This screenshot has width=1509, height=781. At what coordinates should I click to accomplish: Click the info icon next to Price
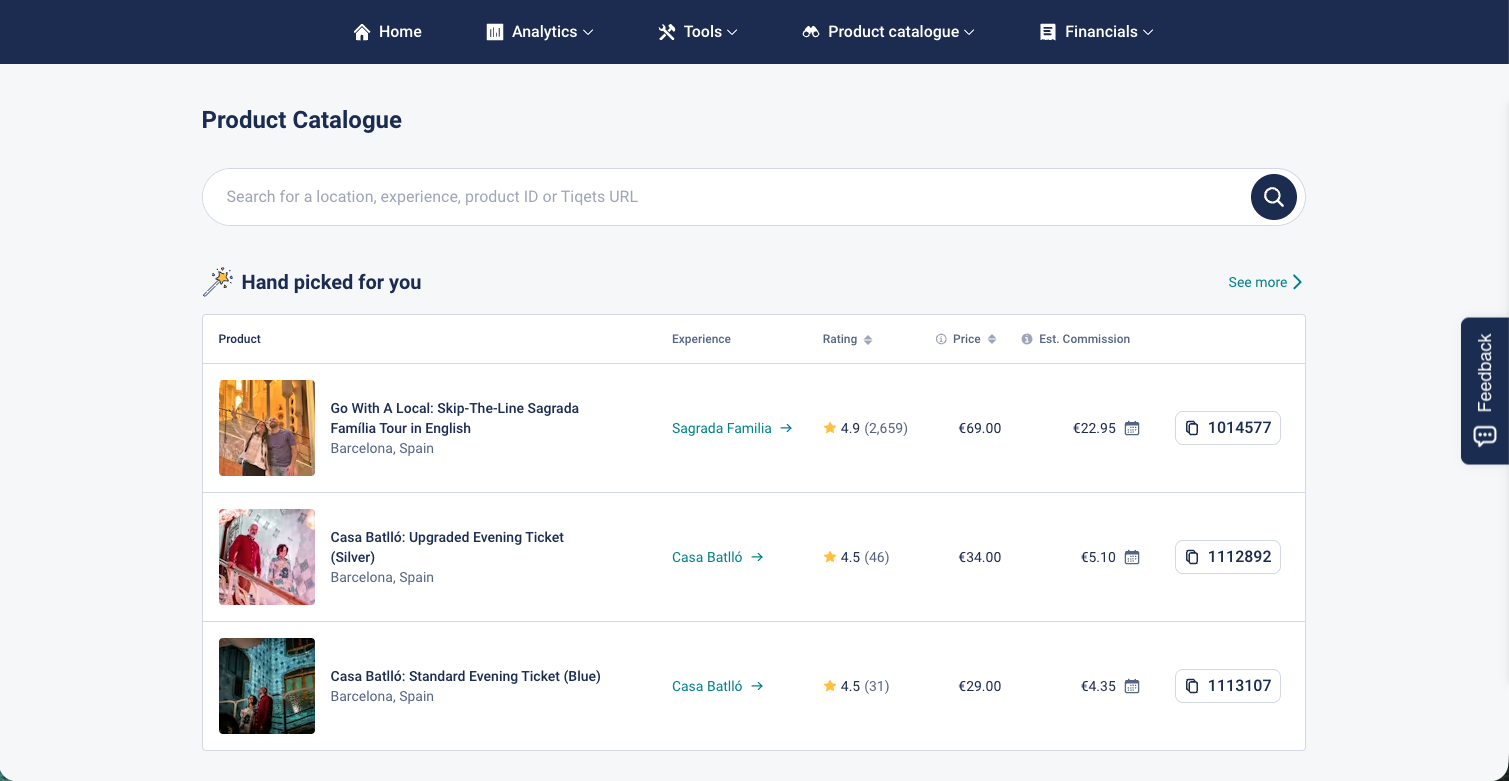coord(941,340)
